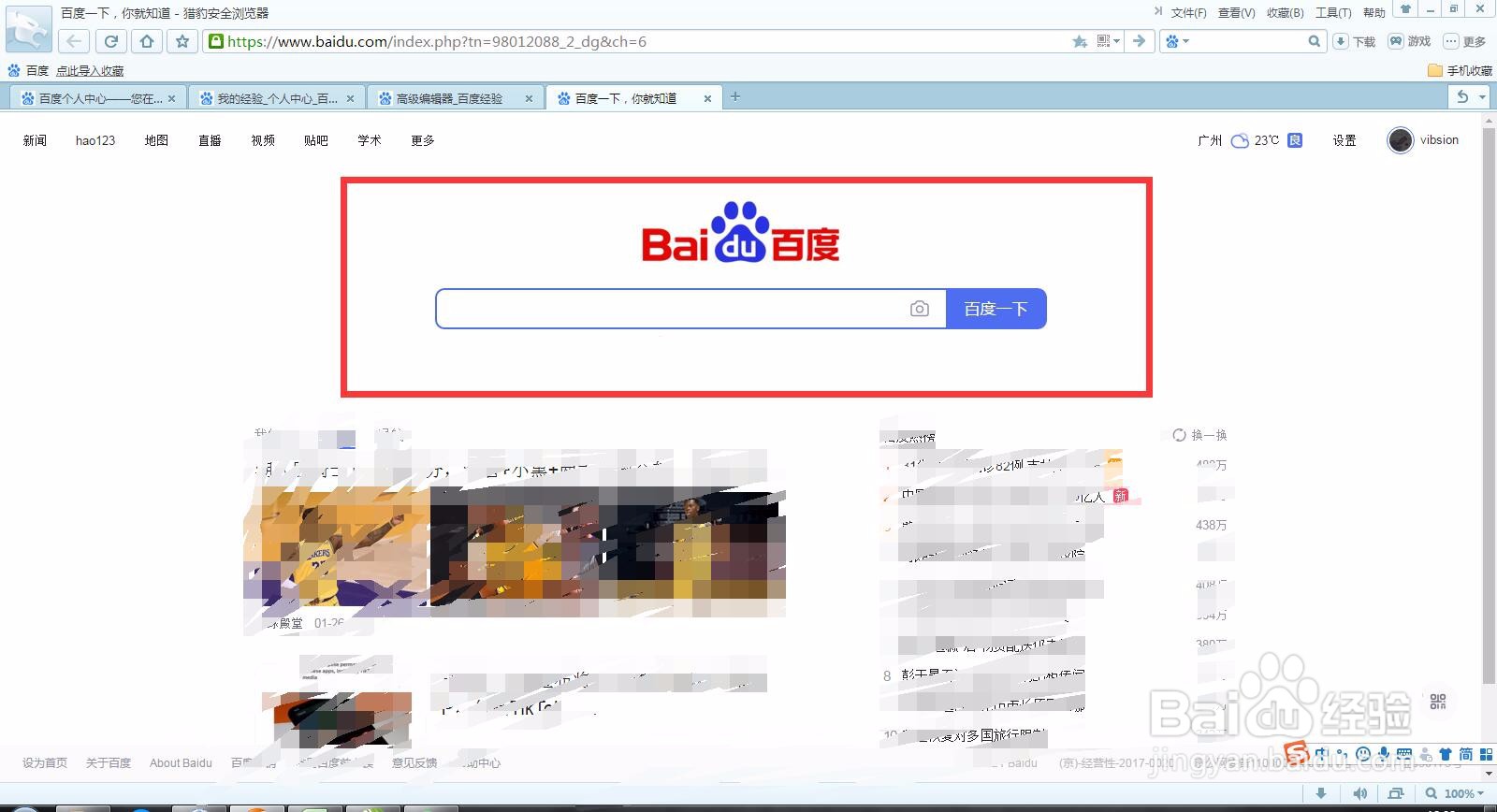The height and width of the screenshot is (812, 1497).
Task: Close the 百度一下，你就知道 tab
Action: click(x=707, y=98)
